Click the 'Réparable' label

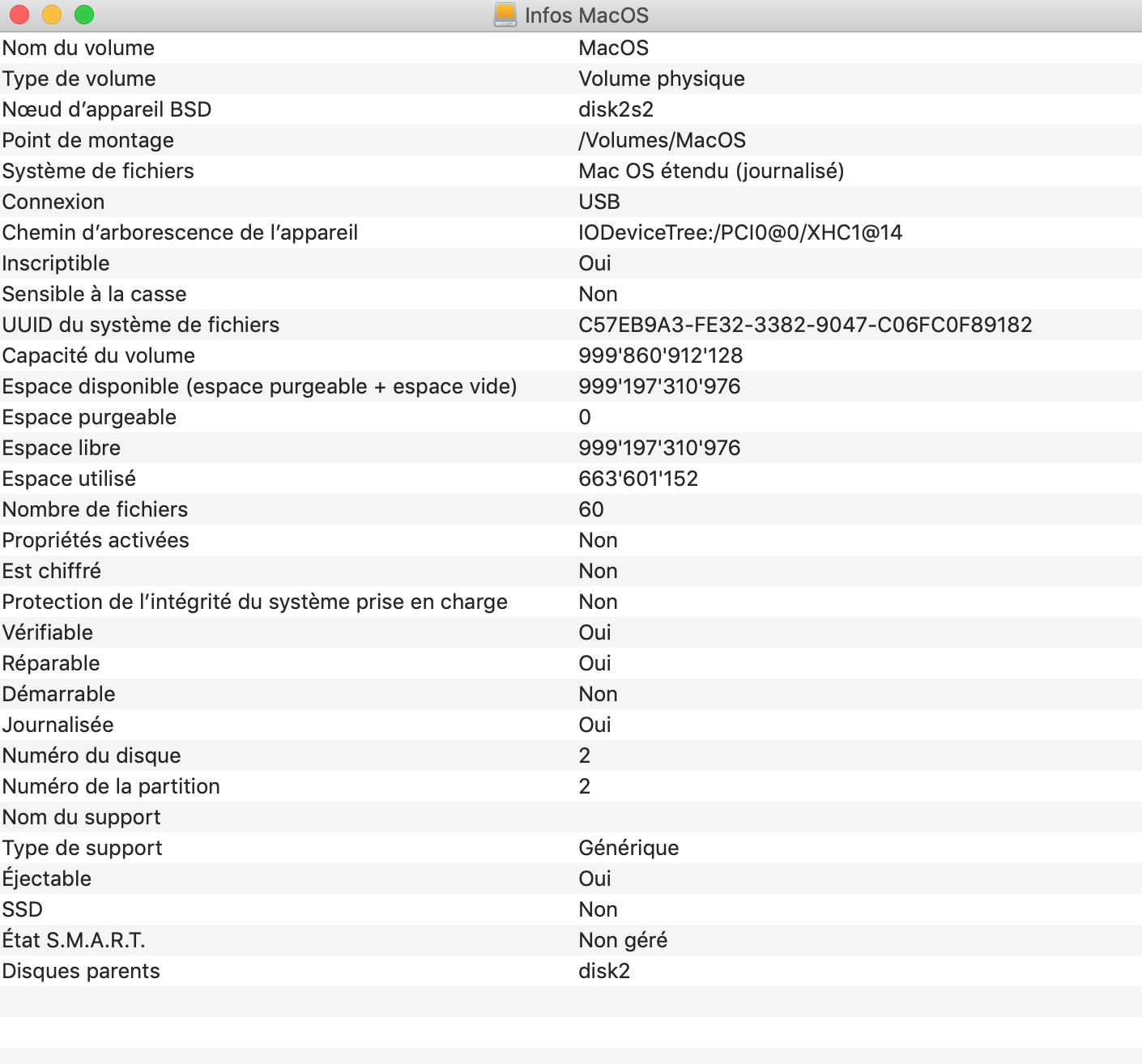click(51, 663)
